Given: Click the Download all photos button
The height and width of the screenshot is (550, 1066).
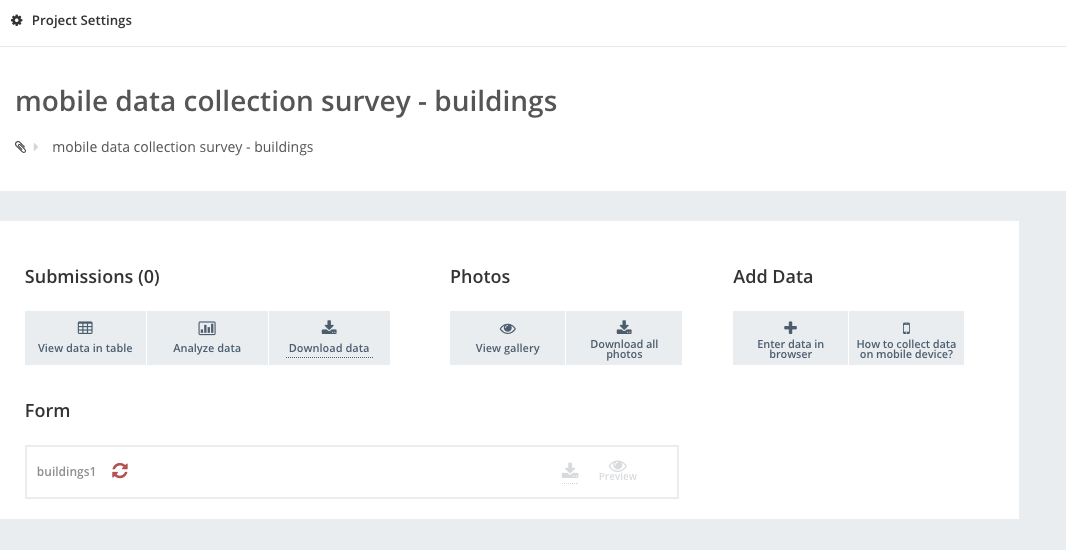Looking at the screenshot, I should tap(624, 338).
